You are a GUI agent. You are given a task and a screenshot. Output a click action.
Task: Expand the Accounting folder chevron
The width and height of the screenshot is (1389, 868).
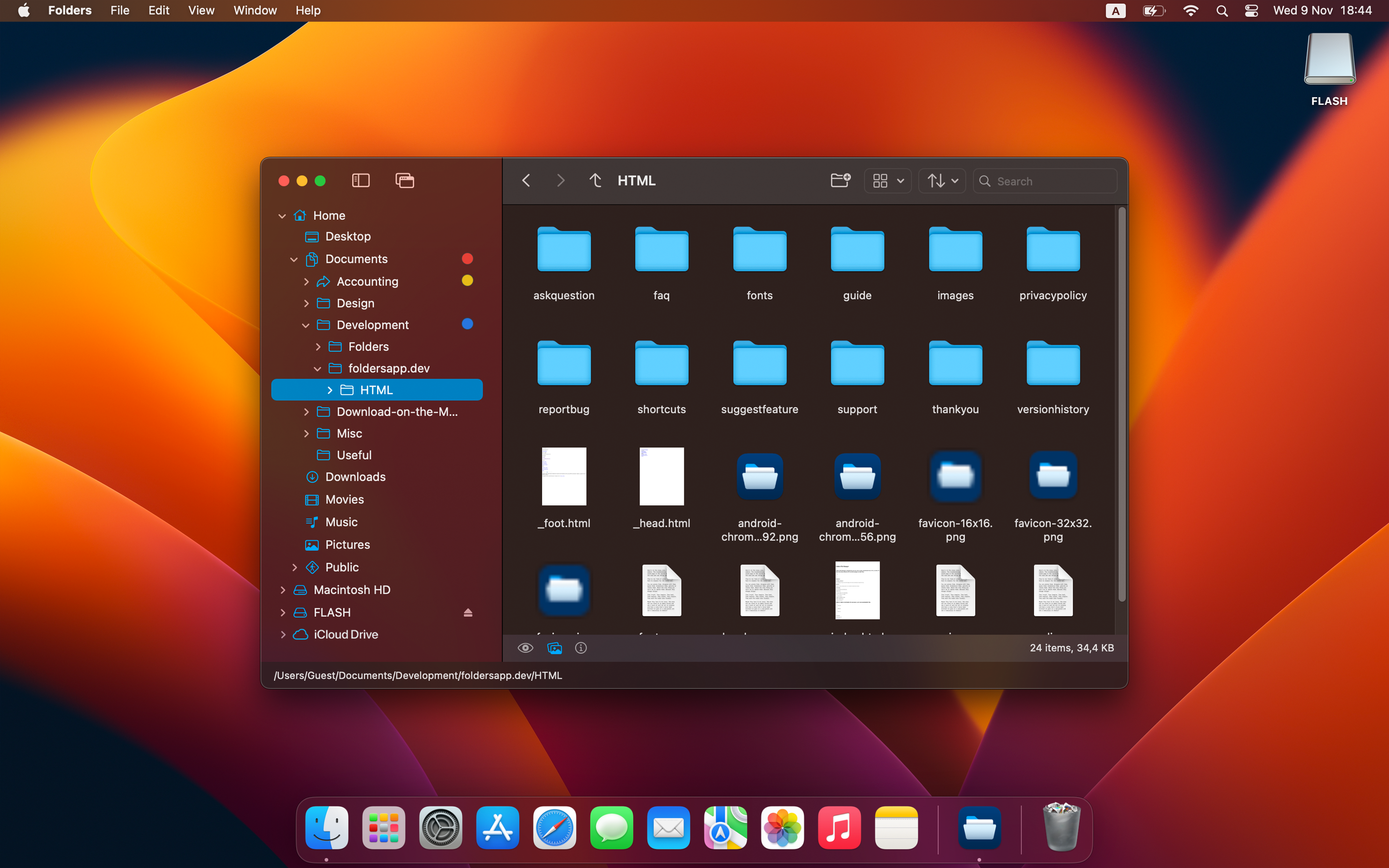click(x=306, y=282)
